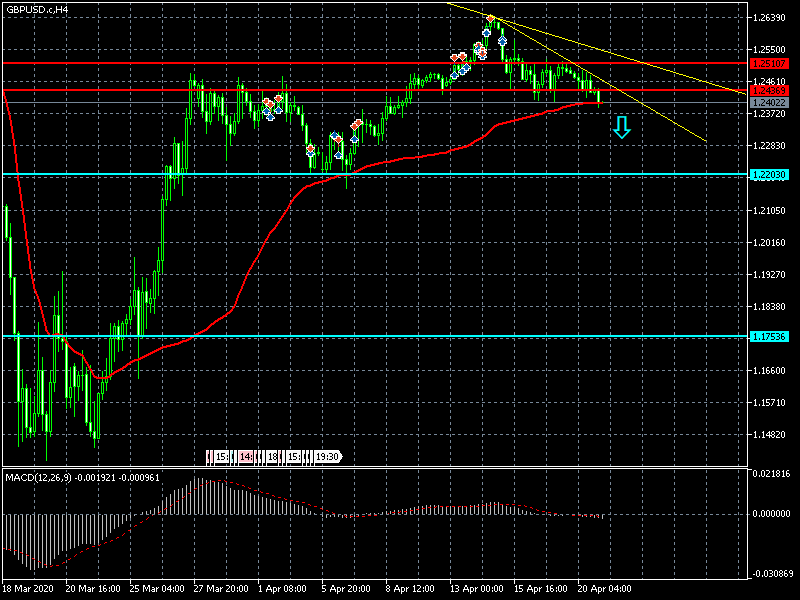Select the red 1.25107 price label
Viewport: 800px width, 600px height.
(769, 64)
